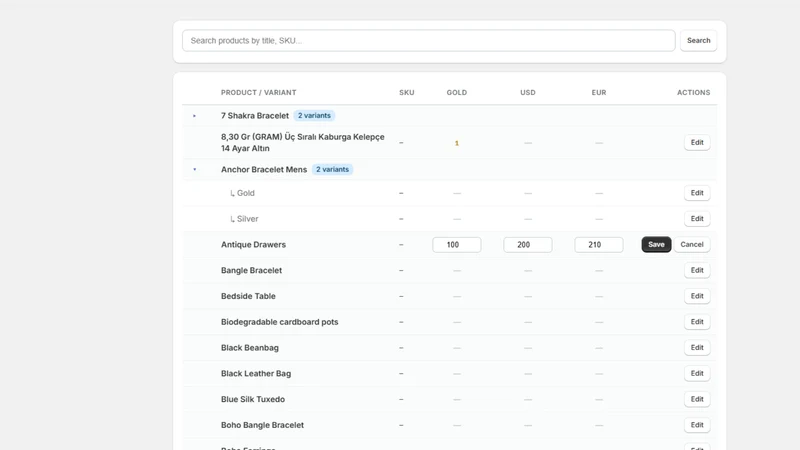This screenshot has height=450, width=800.
Task: Expand the 7 Shakra Bracelet variants arrow
Action: [194, 116]
